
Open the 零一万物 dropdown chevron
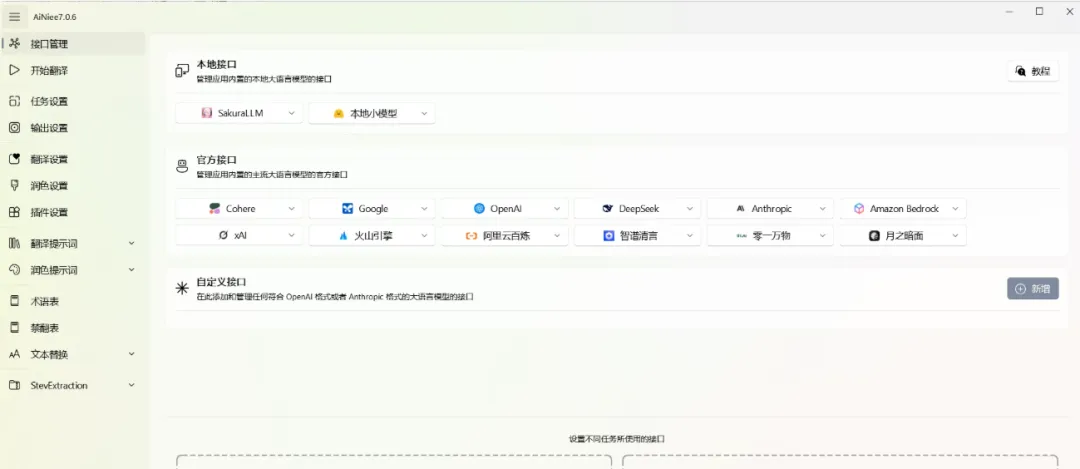[822, 236]
